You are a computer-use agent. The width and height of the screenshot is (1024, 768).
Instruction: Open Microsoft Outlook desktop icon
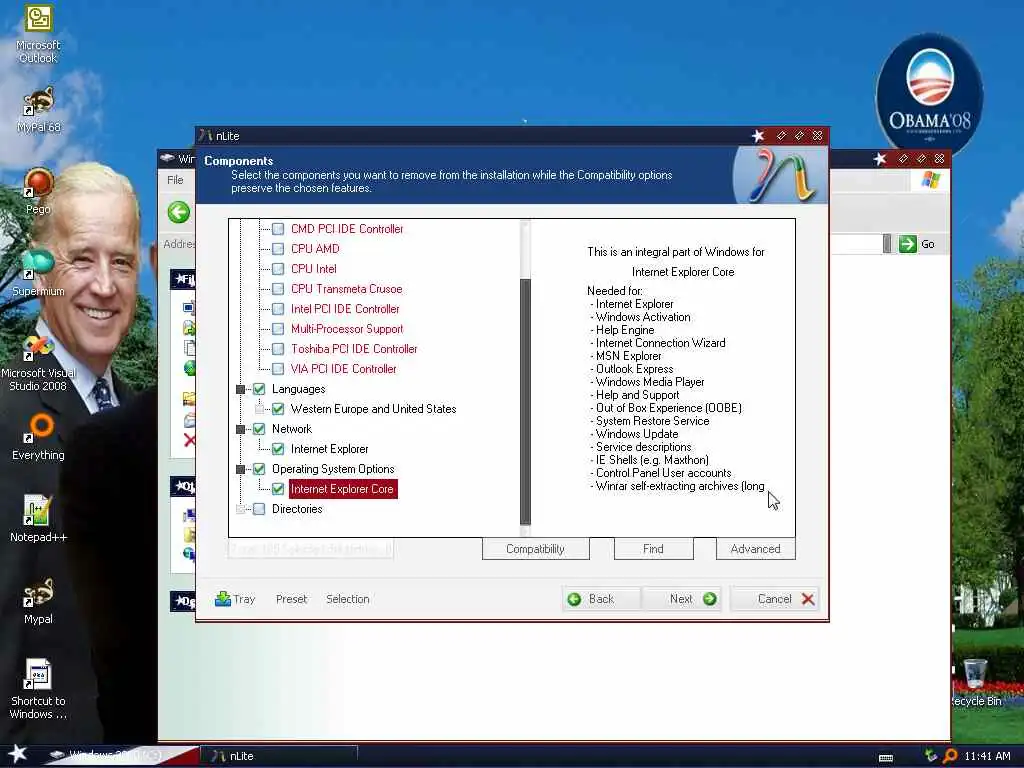pos(38,33)
